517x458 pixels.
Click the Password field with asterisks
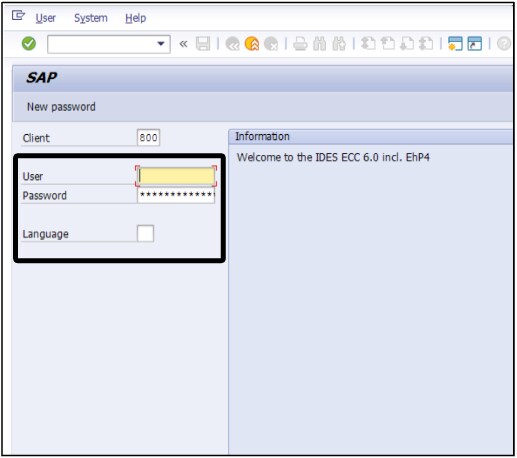pyautogui.click(x=176, y=195)
